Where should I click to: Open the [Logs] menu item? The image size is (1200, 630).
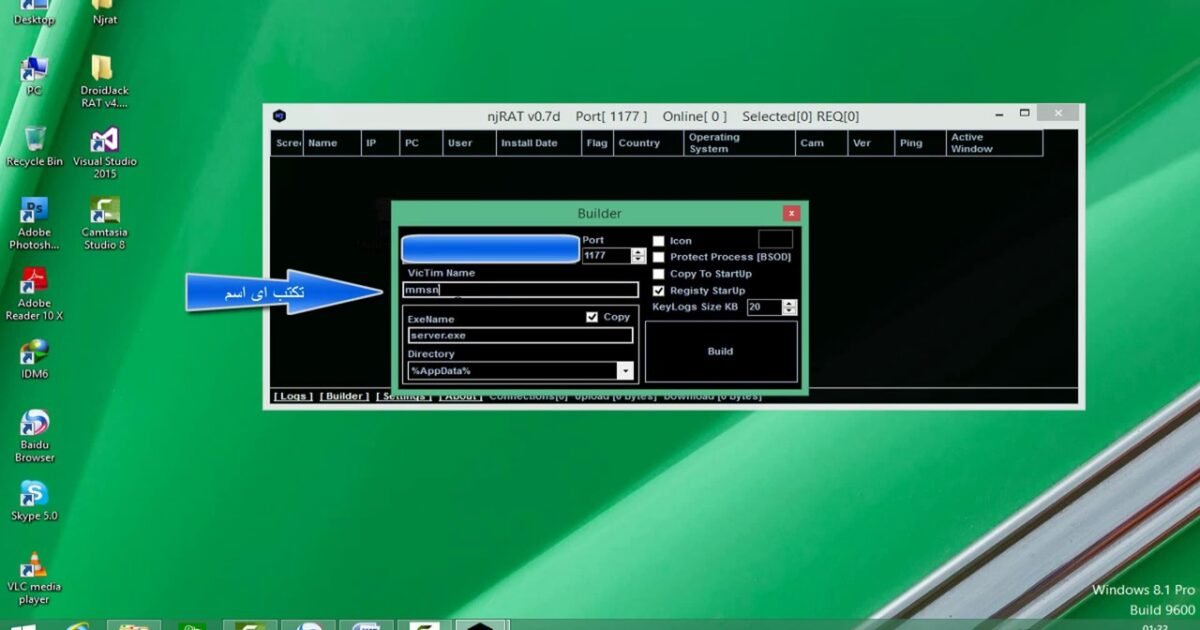coord(293,396)
